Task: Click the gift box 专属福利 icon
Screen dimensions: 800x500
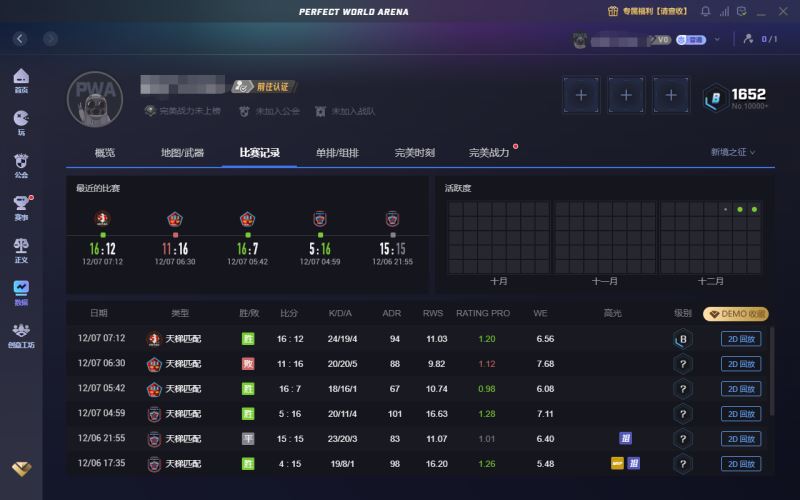Action: pos(613,11)
